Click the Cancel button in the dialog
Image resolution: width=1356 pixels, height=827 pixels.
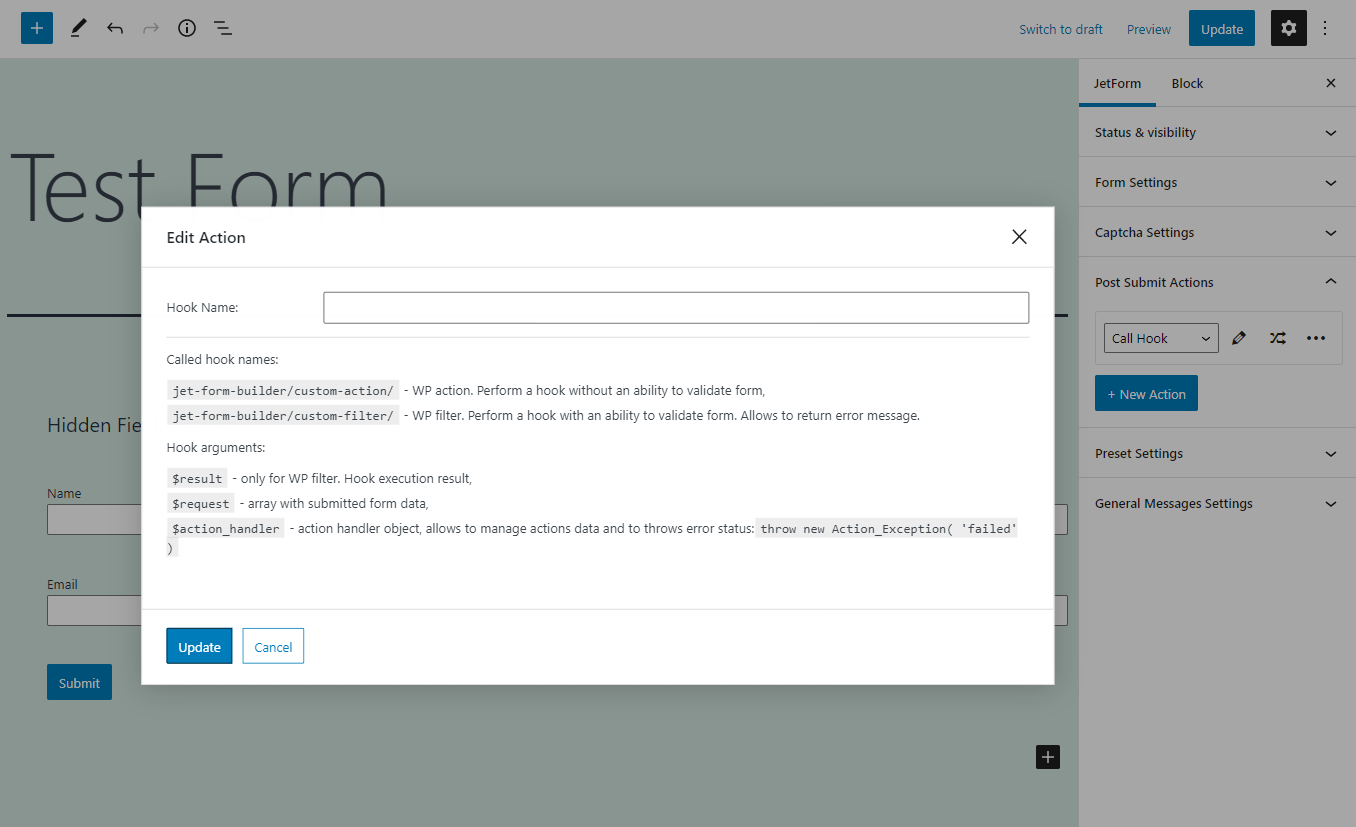click(x=273, y=647)
